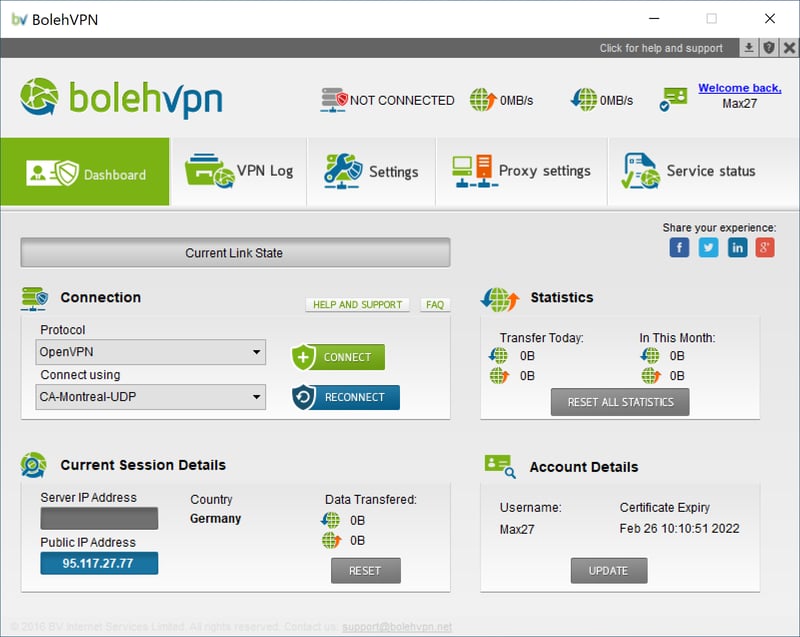Open the Welcome back link
The height and width of the screenshot is (637, 800).
739,88
